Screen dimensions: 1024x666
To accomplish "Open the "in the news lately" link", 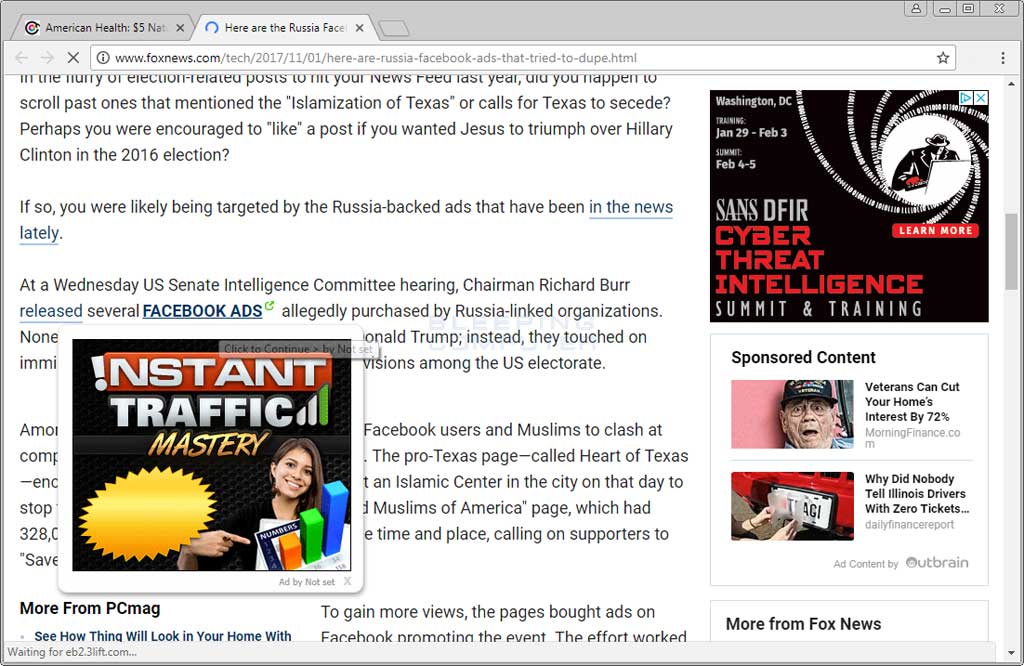I will pos(631,207).
